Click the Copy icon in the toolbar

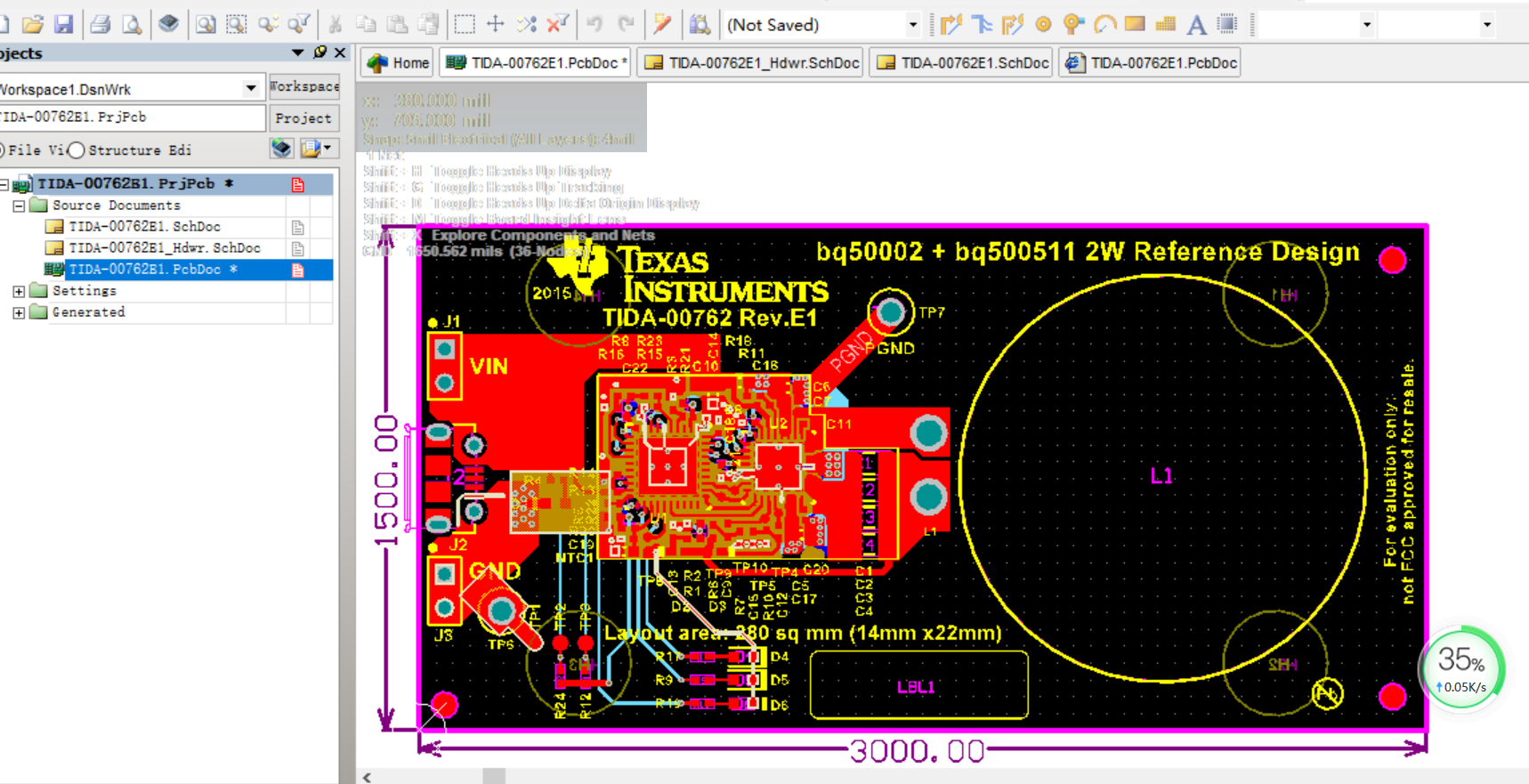point(366,24)
